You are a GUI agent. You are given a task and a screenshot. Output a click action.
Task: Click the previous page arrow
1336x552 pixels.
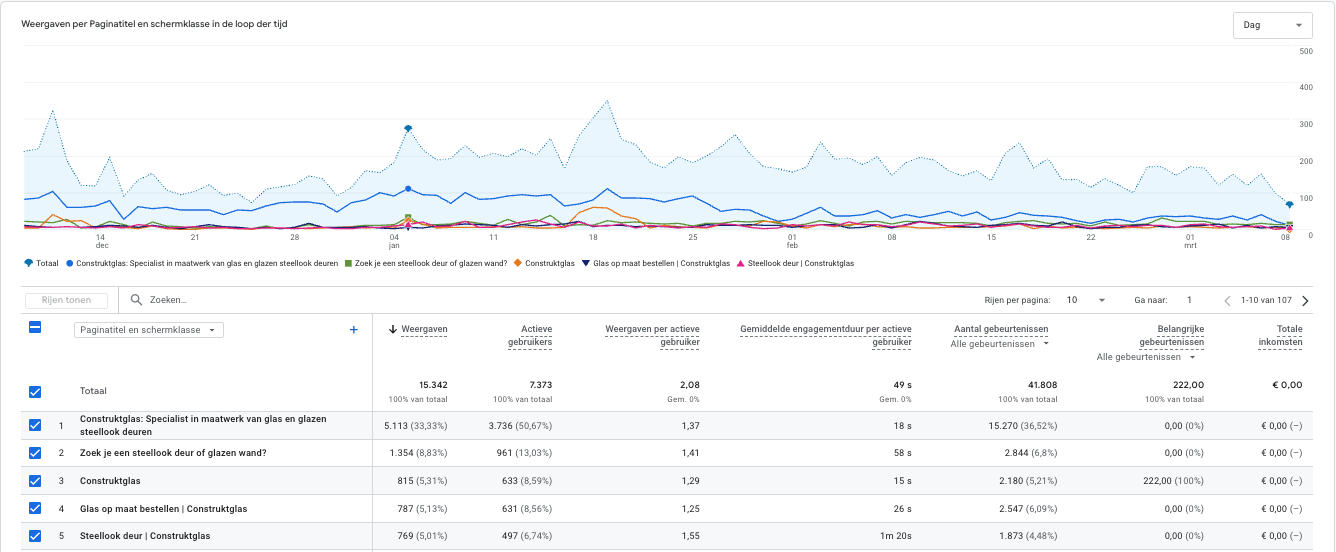click(x=1228, y=300)
